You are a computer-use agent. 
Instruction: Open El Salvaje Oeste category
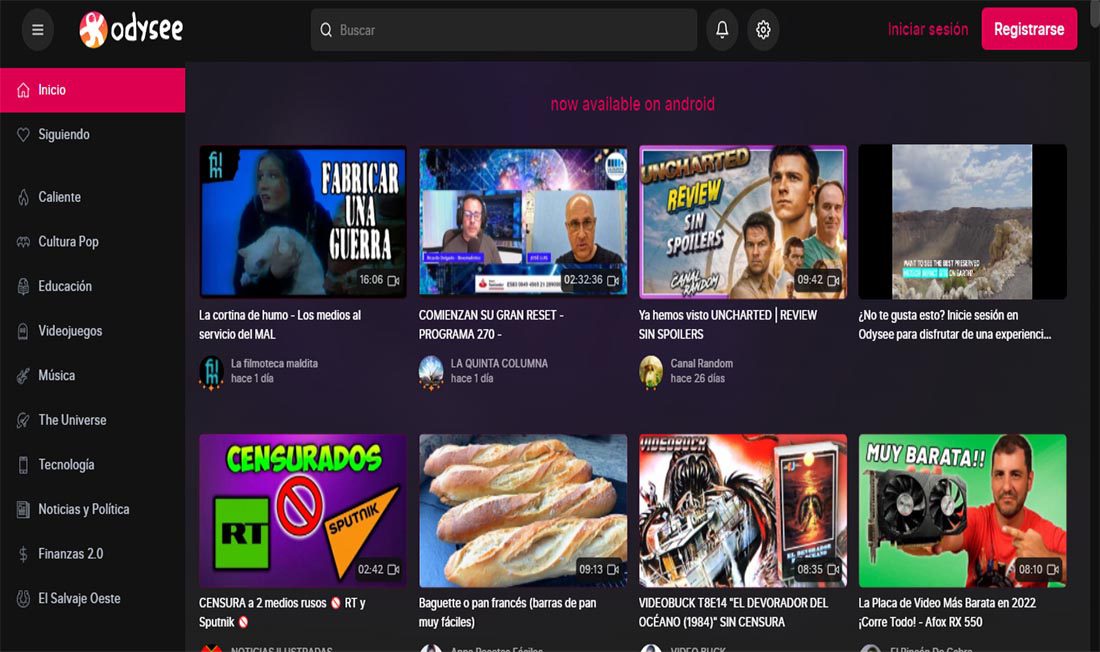tap(93, 598)
